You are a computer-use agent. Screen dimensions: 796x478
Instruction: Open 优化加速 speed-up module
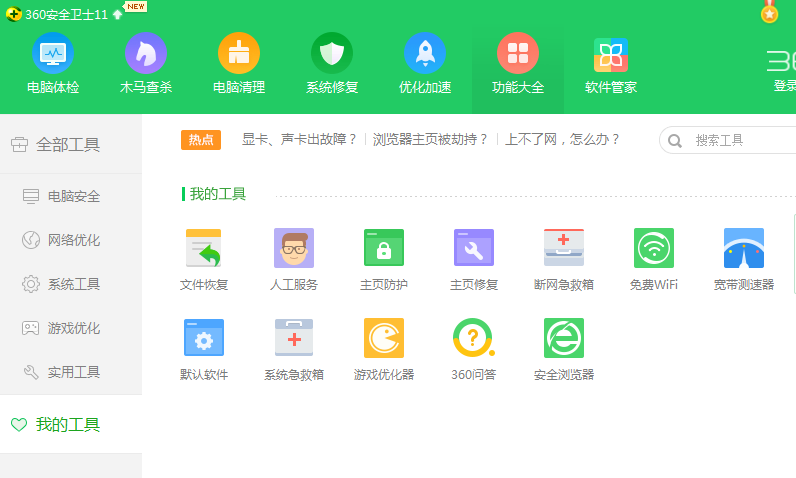(425, 64)
